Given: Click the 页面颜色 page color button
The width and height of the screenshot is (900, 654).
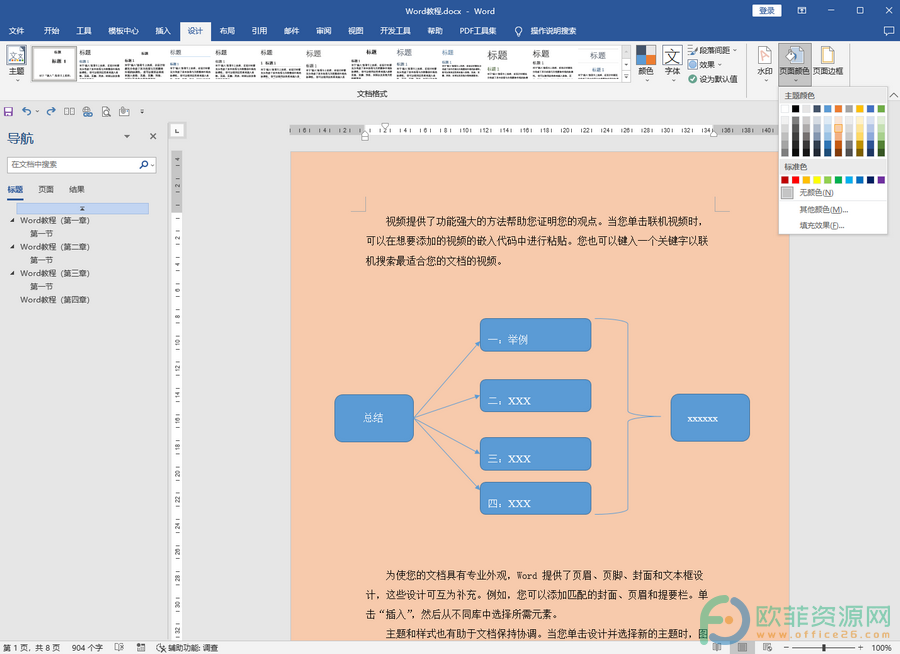Looking at the screenshot, I should point(794,63).
